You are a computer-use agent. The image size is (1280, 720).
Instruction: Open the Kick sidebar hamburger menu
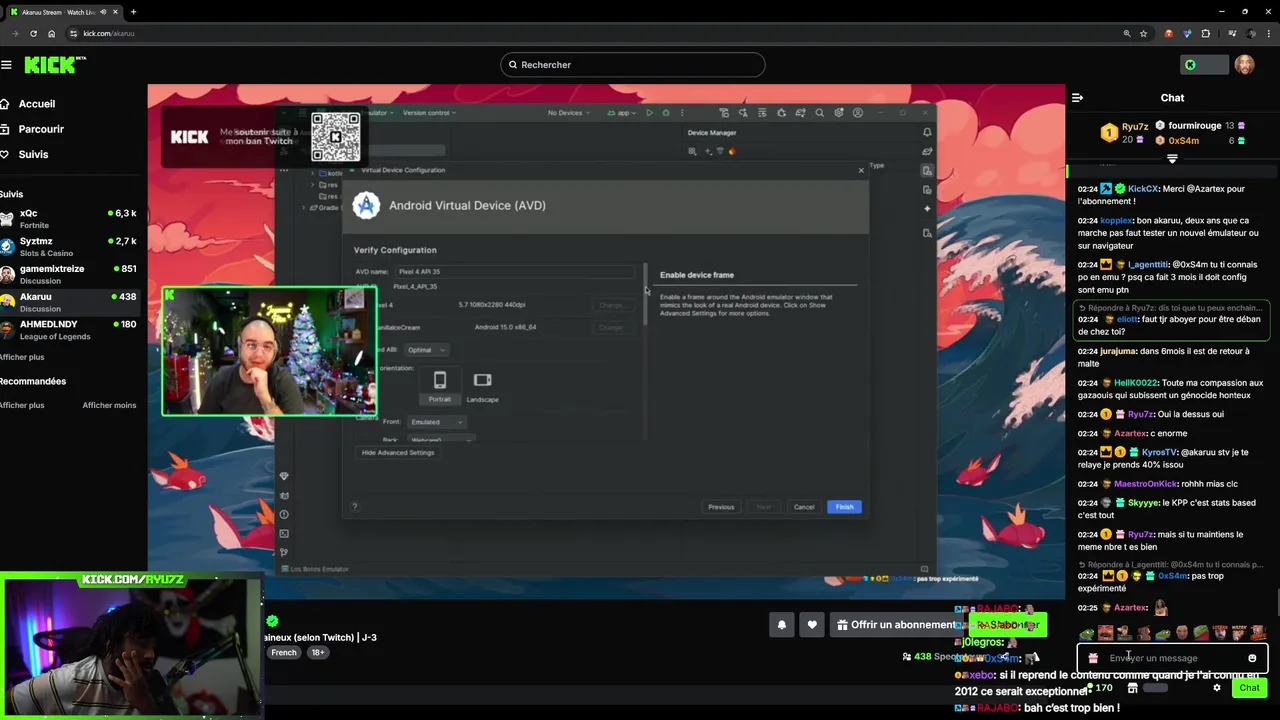point(6,65)
